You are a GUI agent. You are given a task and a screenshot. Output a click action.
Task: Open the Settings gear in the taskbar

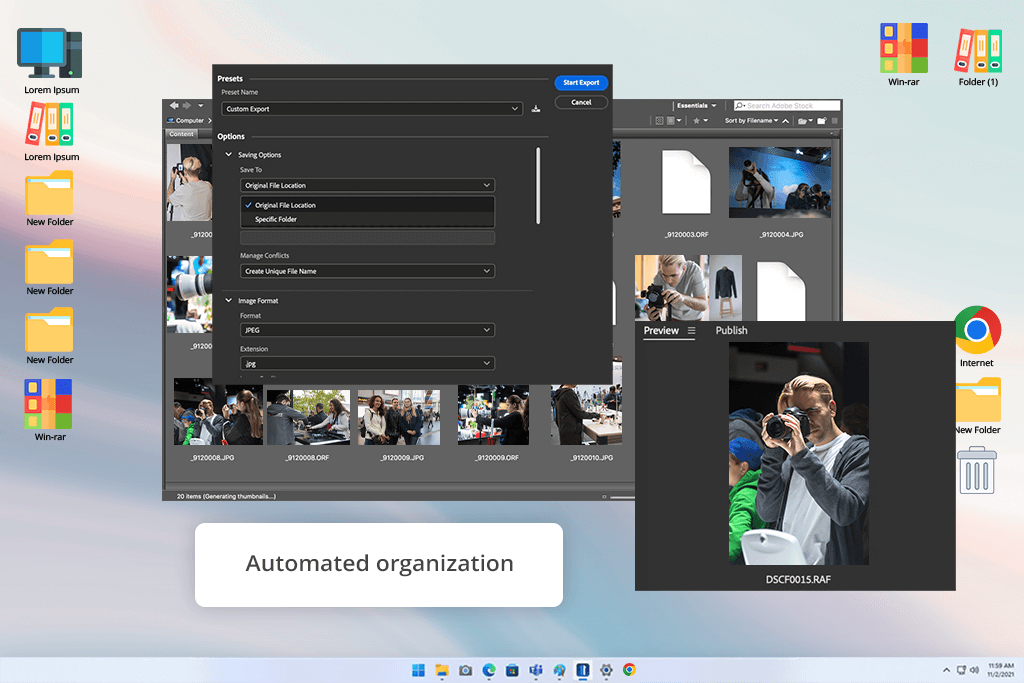(x=606, y=670)
